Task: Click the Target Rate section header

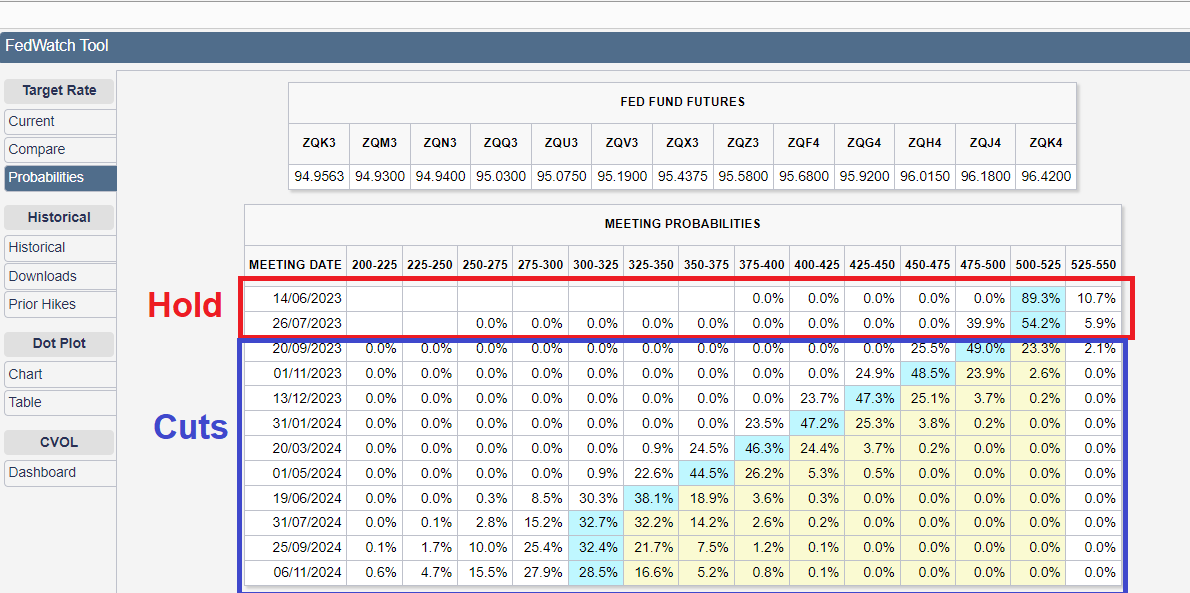Action: tap(59, 90)
